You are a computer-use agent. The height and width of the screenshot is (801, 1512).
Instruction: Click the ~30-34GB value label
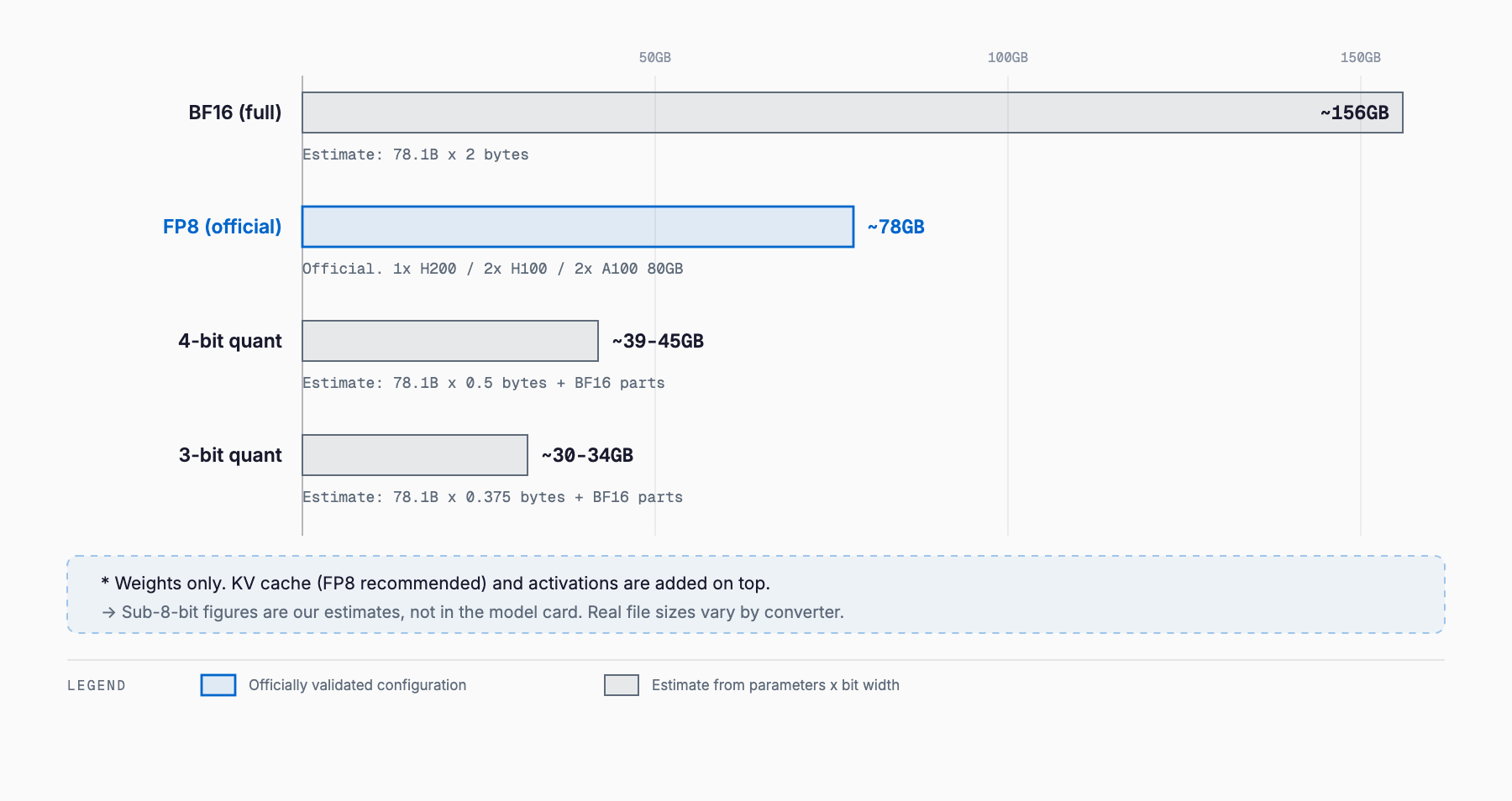587,455
